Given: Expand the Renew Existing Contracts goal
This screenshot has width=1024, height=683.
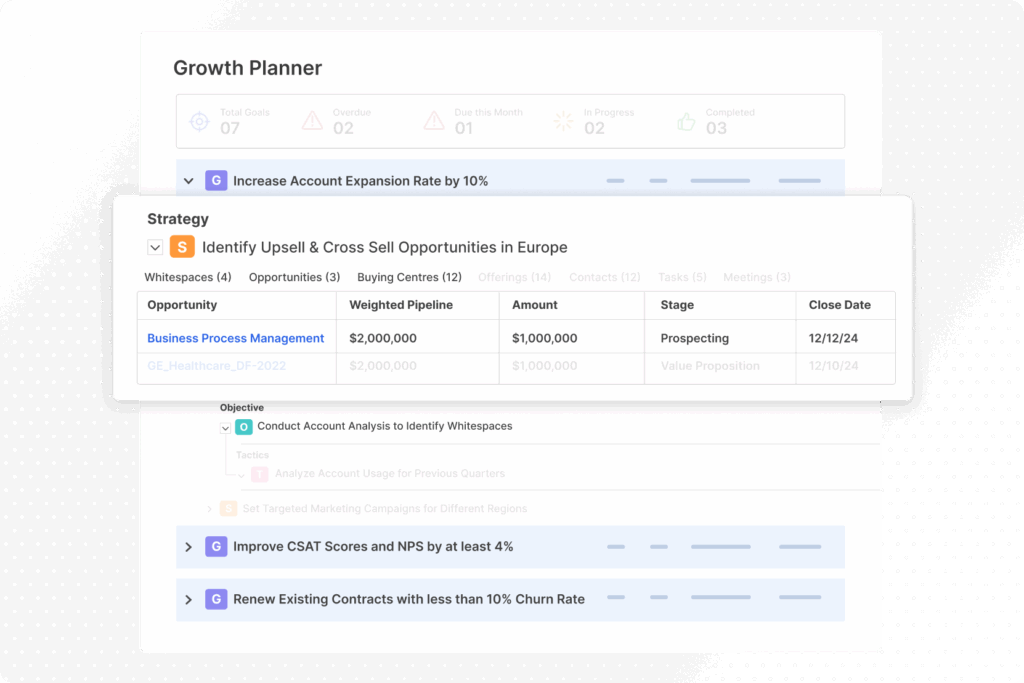Looking at the screenshot, I should [189, 599].
